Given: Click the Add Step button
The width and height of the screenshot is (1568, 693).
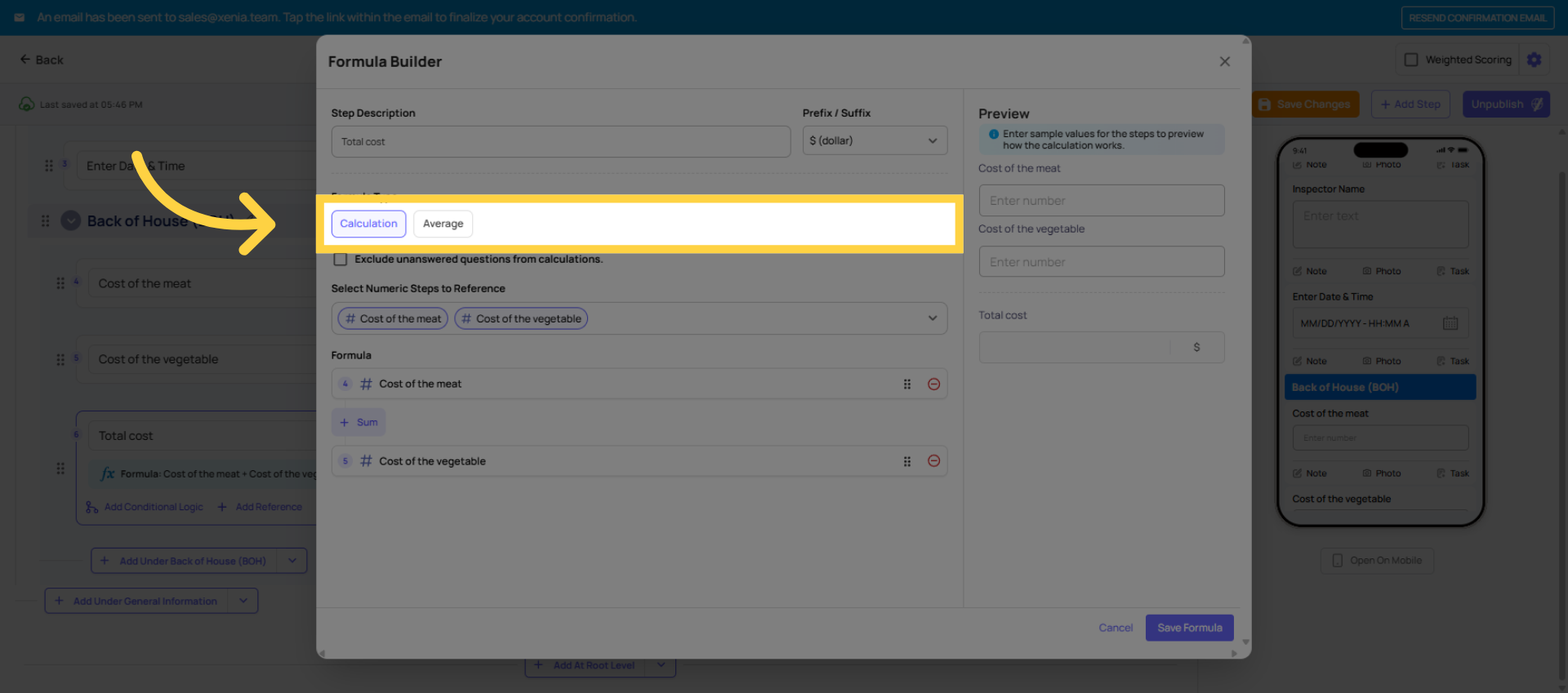Looking at the screenshot, I should tap(1410, 104).
